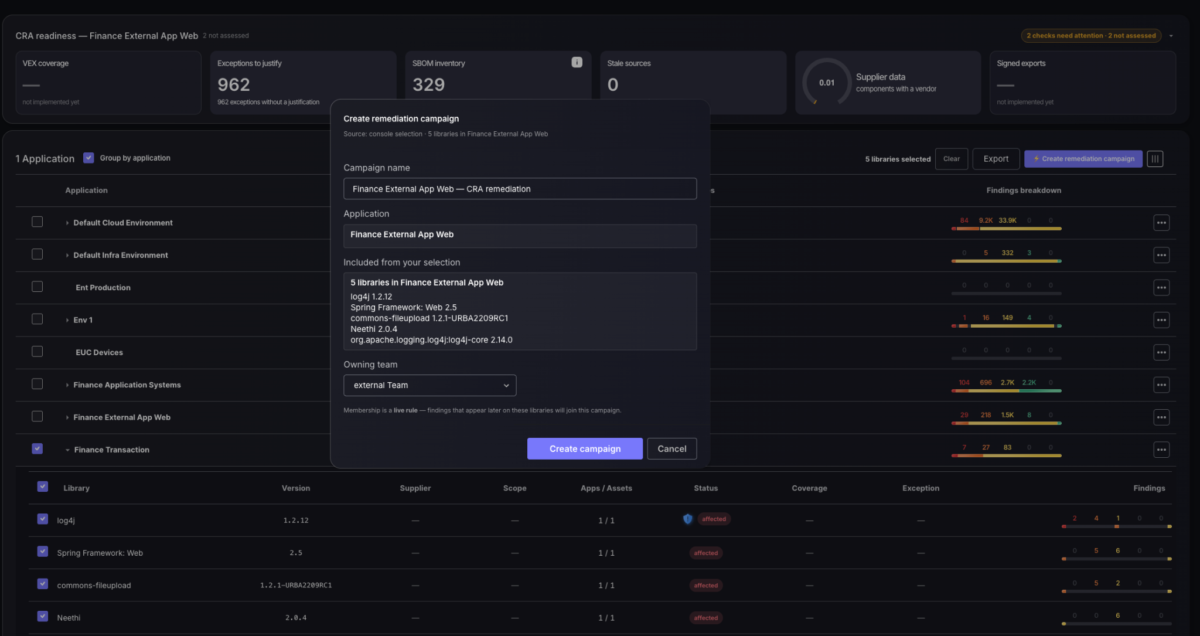This screenshot has width=1200, height=636.
Task: Expand the Default Infra Environment row
Action: click(68, 255)
